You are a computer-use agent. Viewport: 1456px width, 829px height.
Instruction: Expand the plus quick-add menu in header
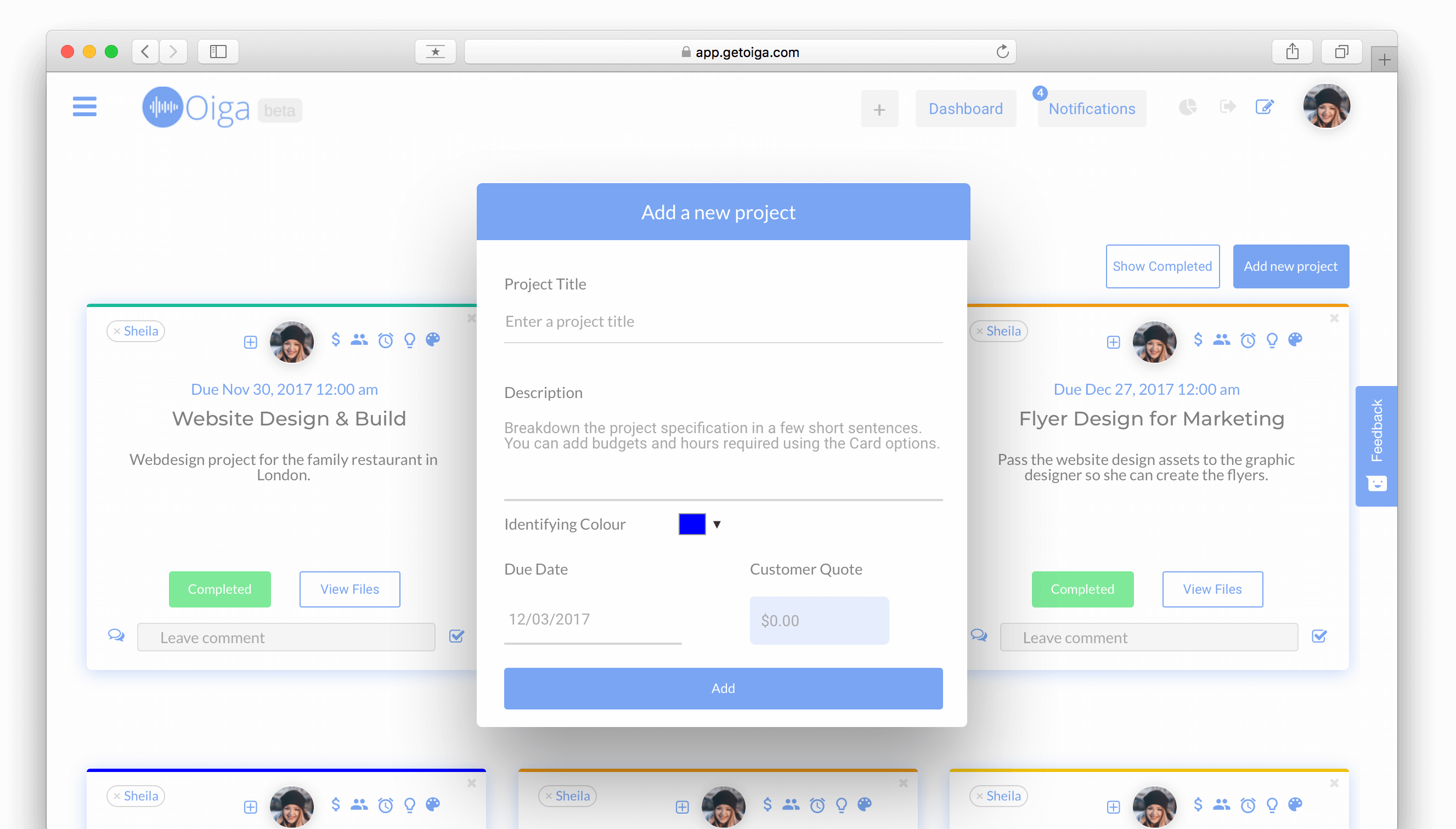(x=879, y=109)
